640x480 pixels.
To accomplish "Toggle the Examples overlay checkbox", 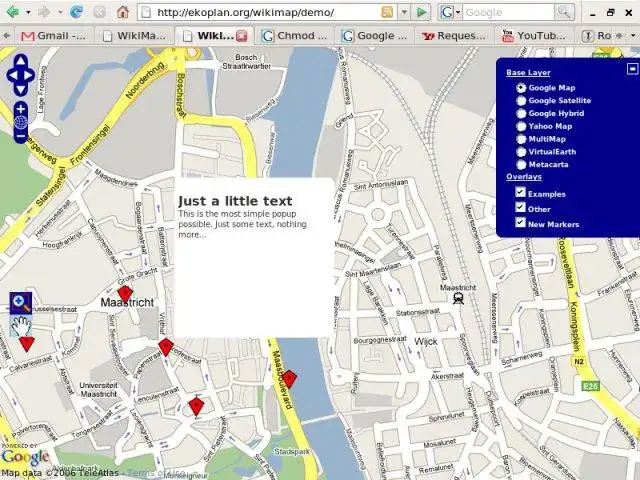I will [x=520, y=192].
